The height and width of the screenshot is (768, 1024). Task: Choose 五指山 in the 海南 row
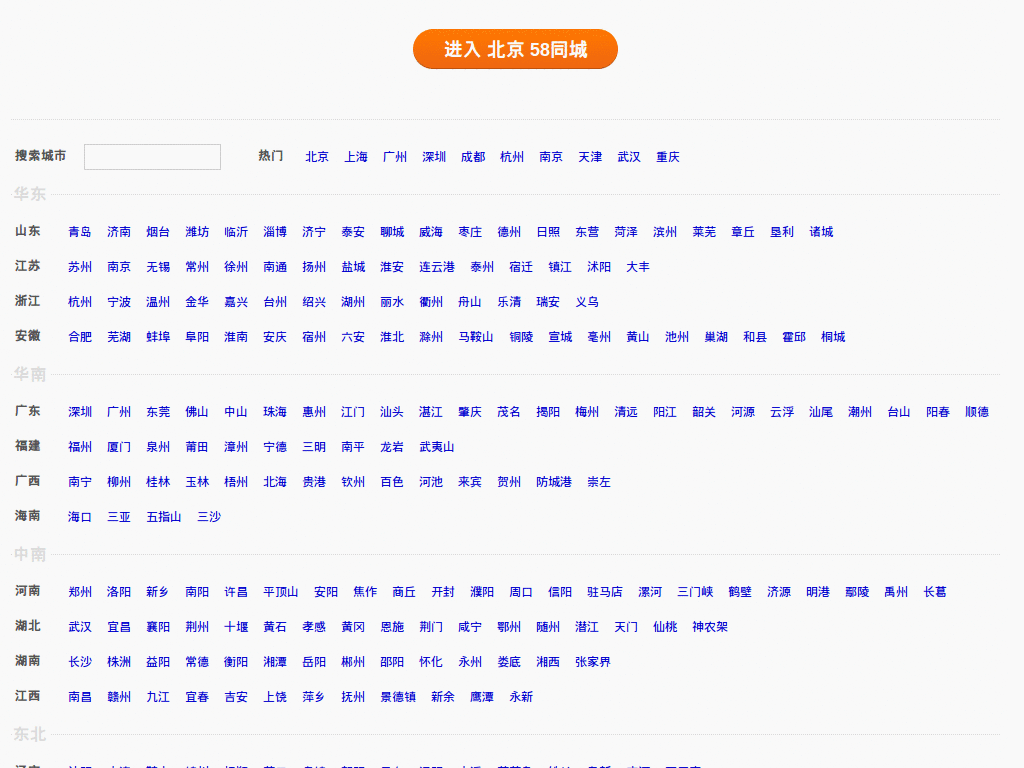click(164, 517)
